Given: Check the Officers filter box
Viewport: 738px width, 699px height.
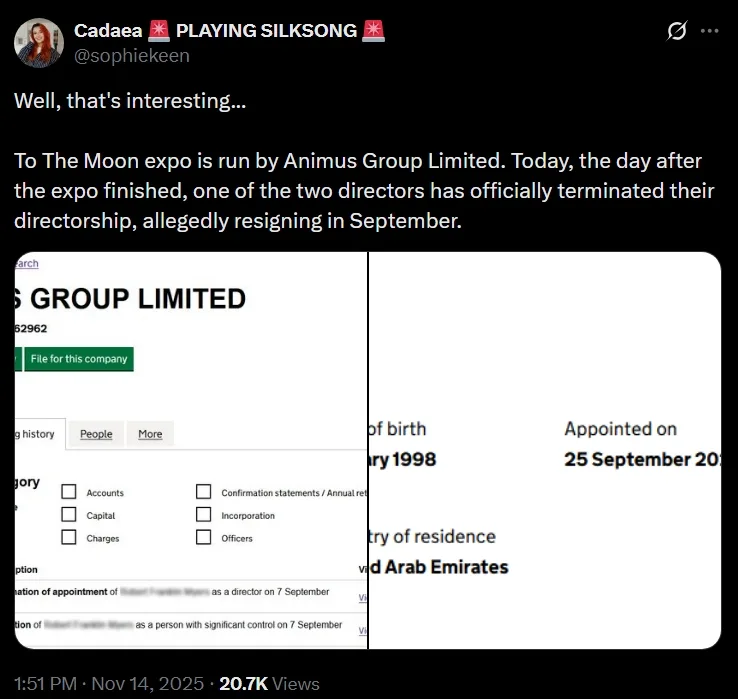Looking at the screenshot, I should (204, 538).
